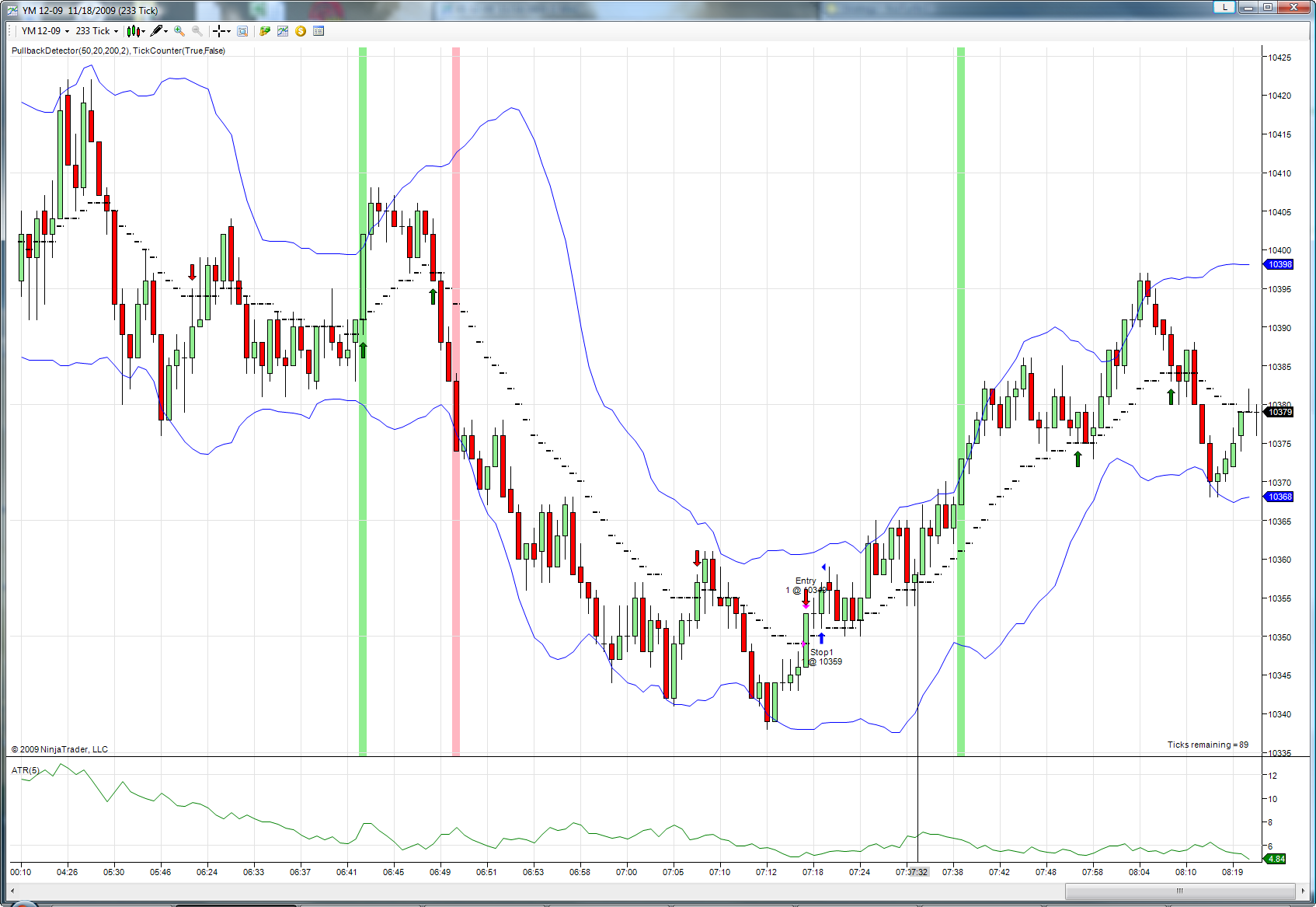Show the data box window
Viewport: 1316px width, 907px height.
pyautogui.click(x=242, y=31)
